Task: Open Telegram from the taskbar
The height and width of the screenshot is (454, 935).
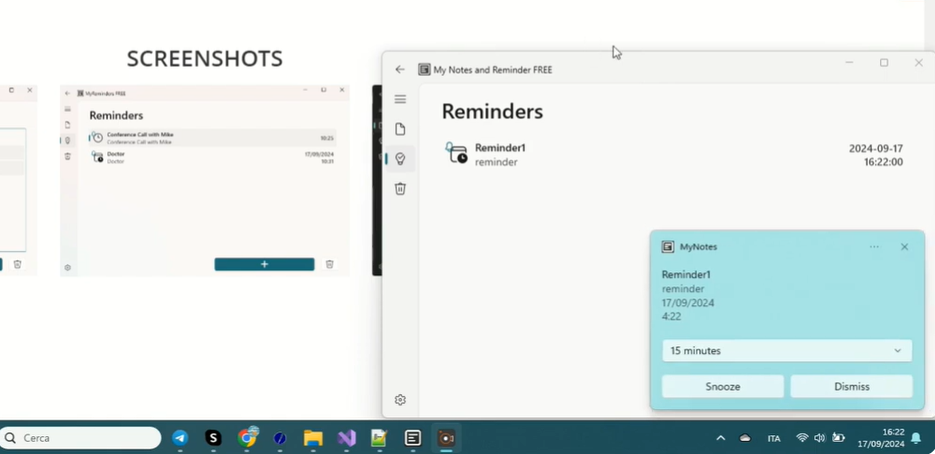Action: click(180, 438)
